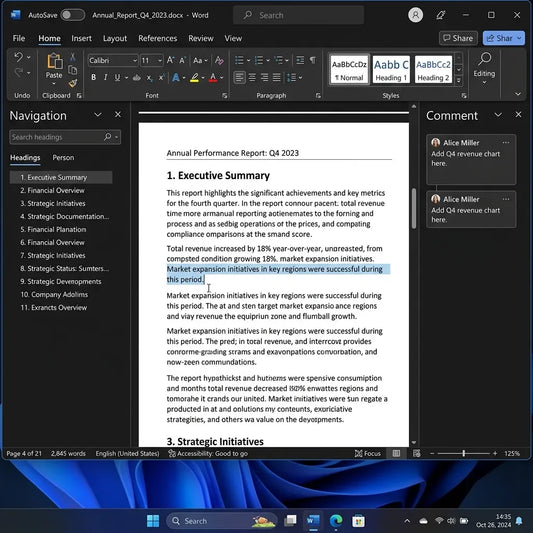Switch to the Layout tab
This screenshot has width=533, height=533.
[x=115, y=38]
